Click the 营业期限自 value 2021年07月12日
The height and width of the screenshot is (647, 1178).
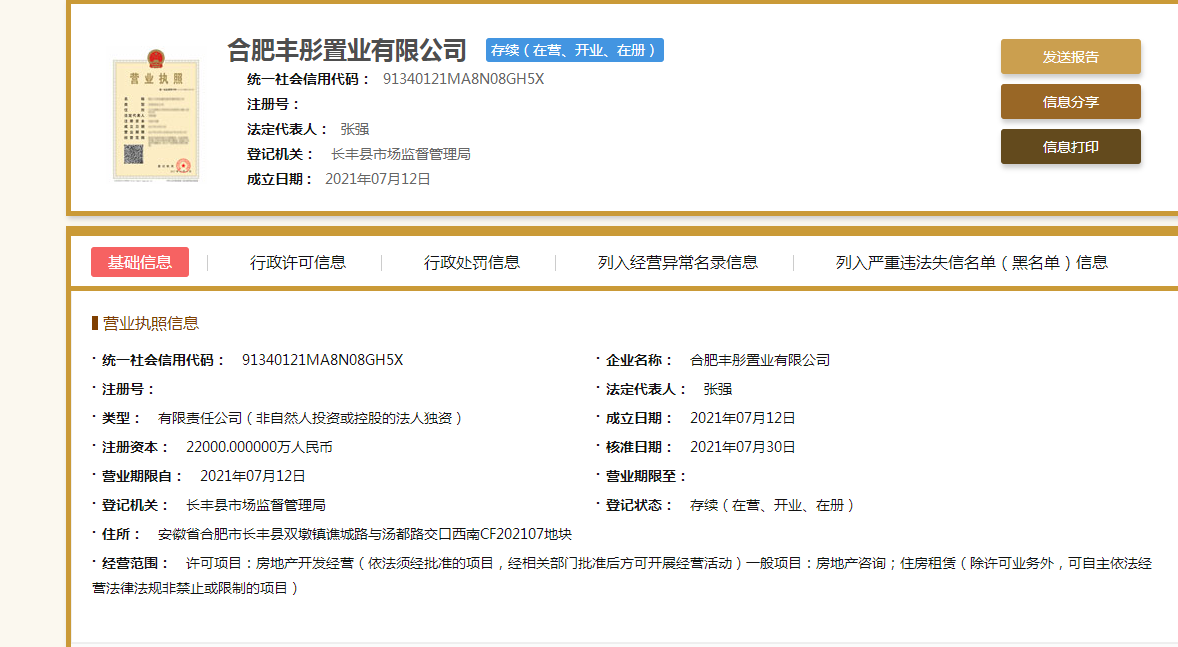tap(252, 476)
